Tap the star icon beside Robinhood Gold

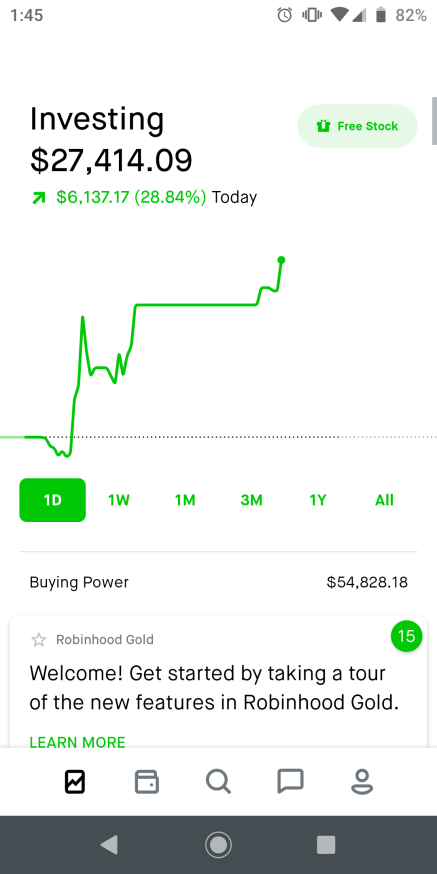(x=38, y=639)
